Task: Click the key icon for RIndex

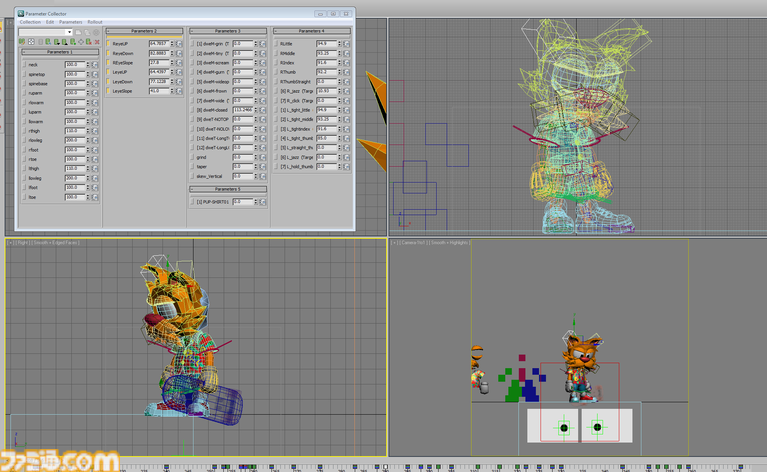Action: click(346, 63)
